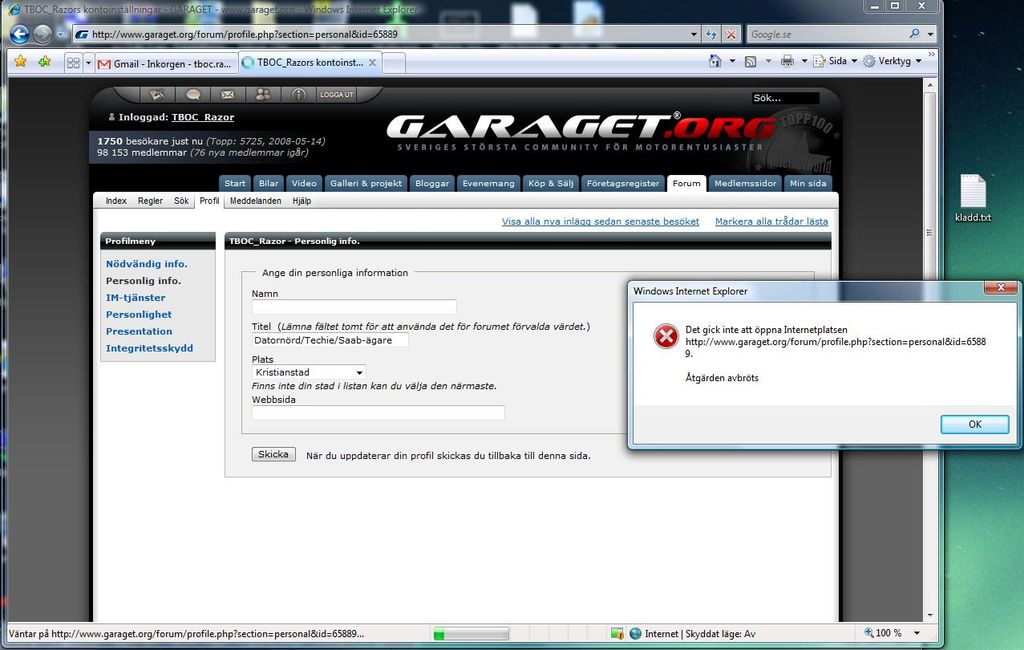Open the Verktyg (Tools) menu
The height and width of the screenshot is (650, 1024).
click(892, 61)
